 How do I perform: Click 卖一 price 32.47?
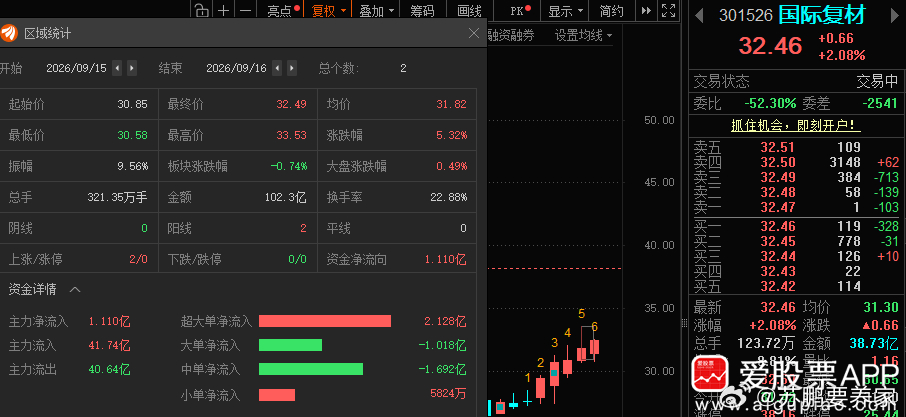tap(778, 207)
